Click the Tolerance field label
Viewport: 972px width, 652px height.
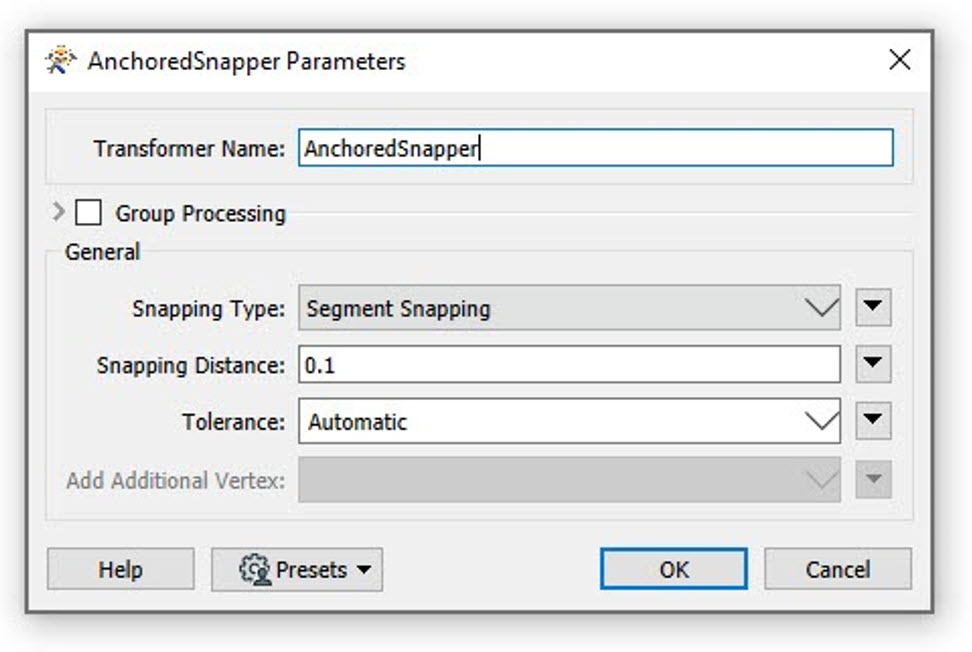point(233,422)
